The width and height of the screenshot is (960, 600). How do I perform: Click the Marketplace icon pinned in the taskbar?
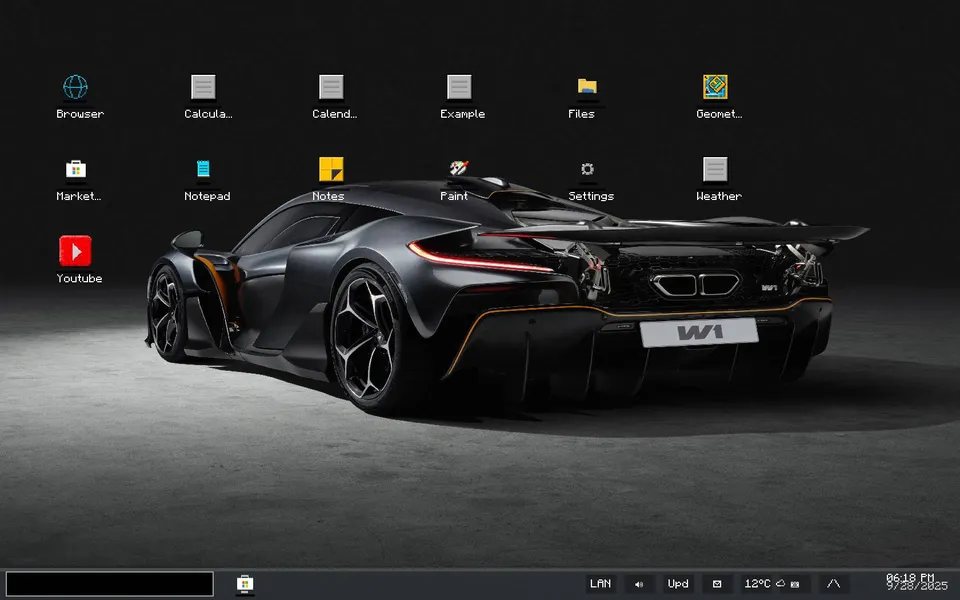(245, 584)
